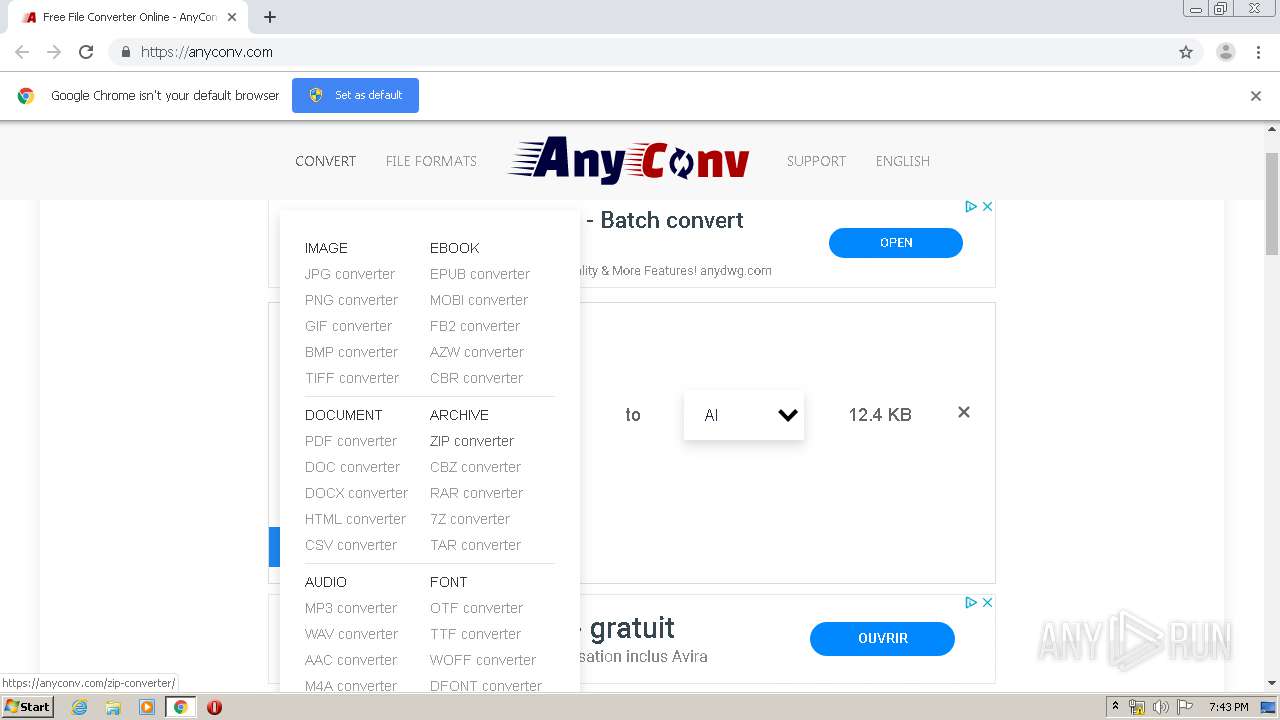Image resolution: width=1280 pixels, height=720 pixels.
Task: Select MP3 converter
Action: point(351,608)
